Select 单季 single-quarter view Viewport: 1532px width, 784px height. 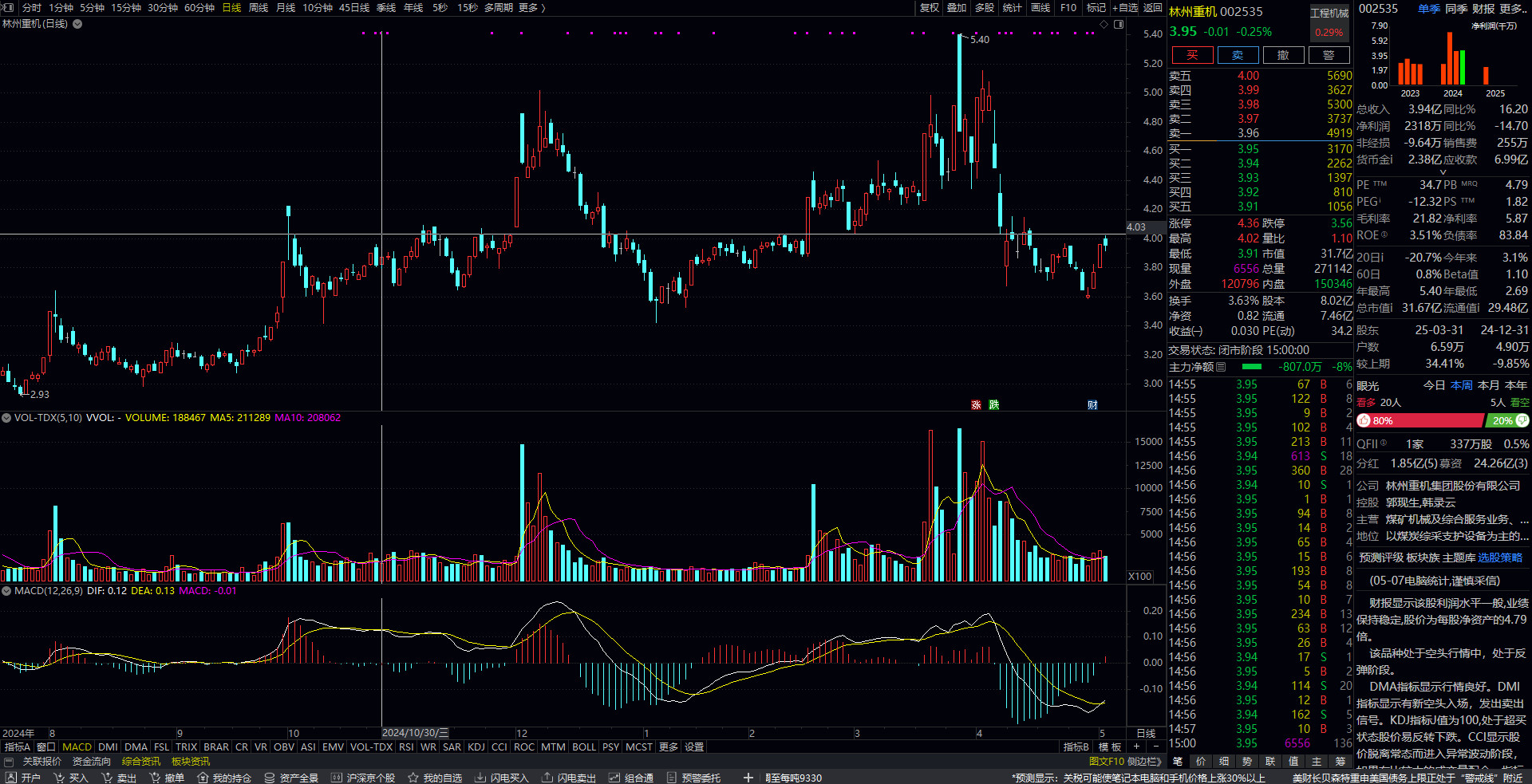point(1428,8)
